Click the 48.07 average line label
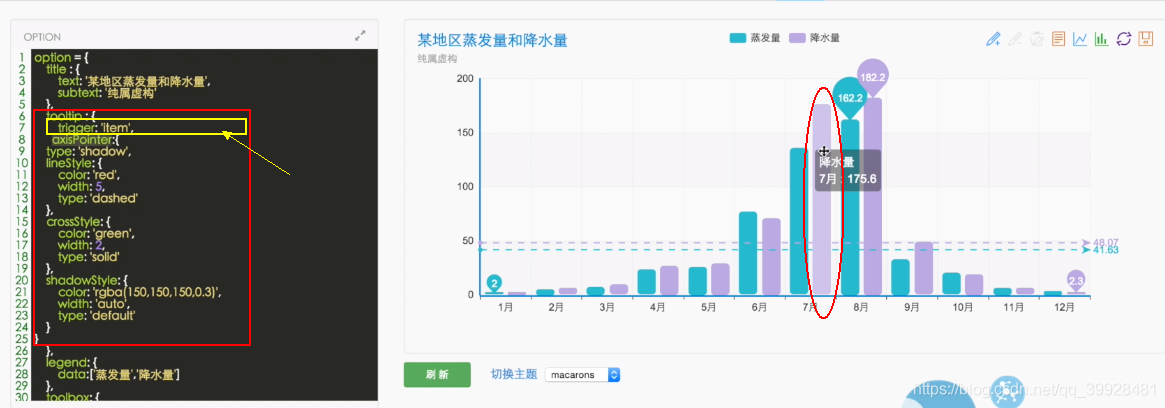 (1106, 242)
